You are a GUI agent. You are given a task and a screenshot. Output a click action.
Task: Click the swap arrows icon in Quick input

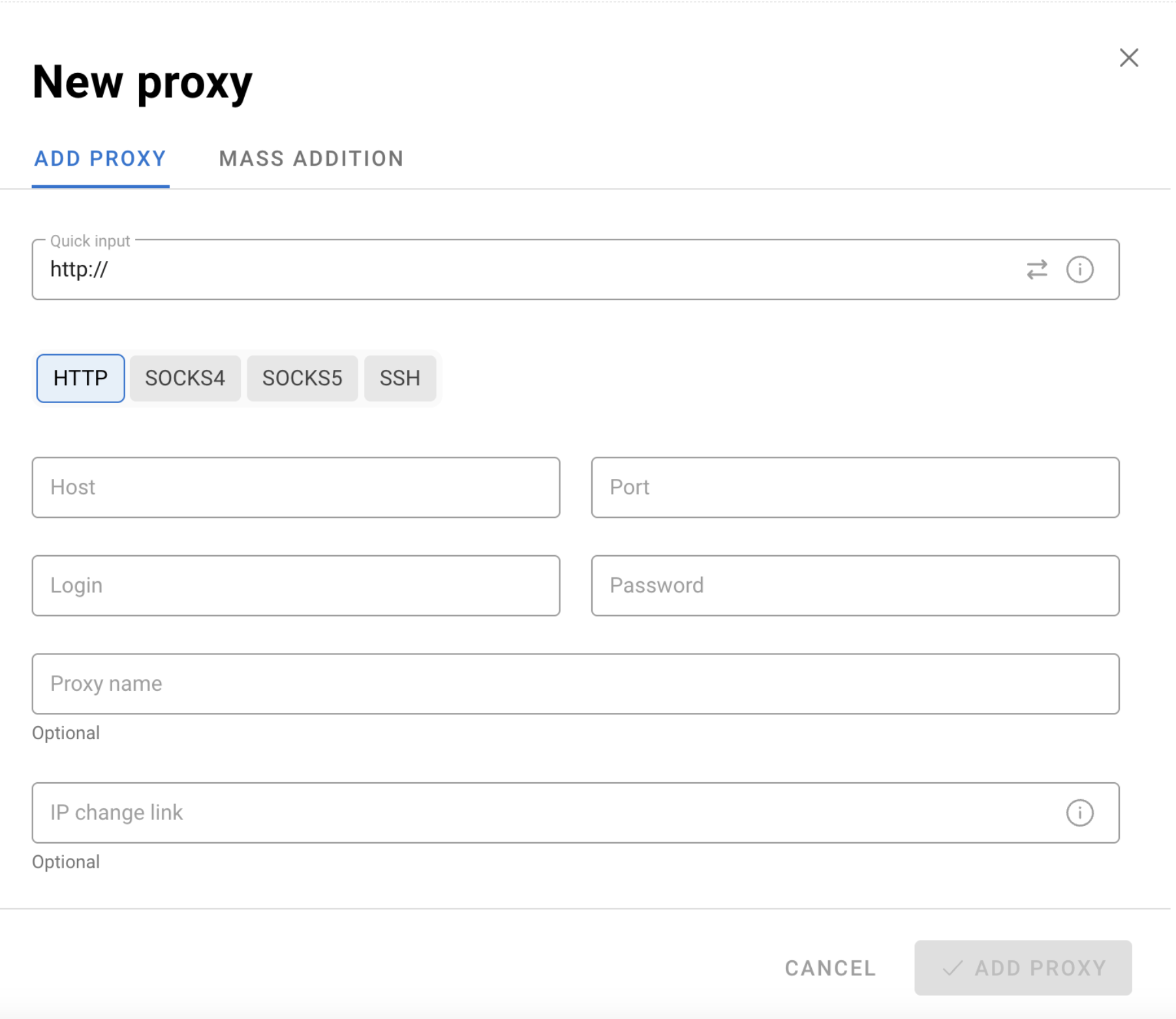pyautogui.click(x=1036, y=269)
